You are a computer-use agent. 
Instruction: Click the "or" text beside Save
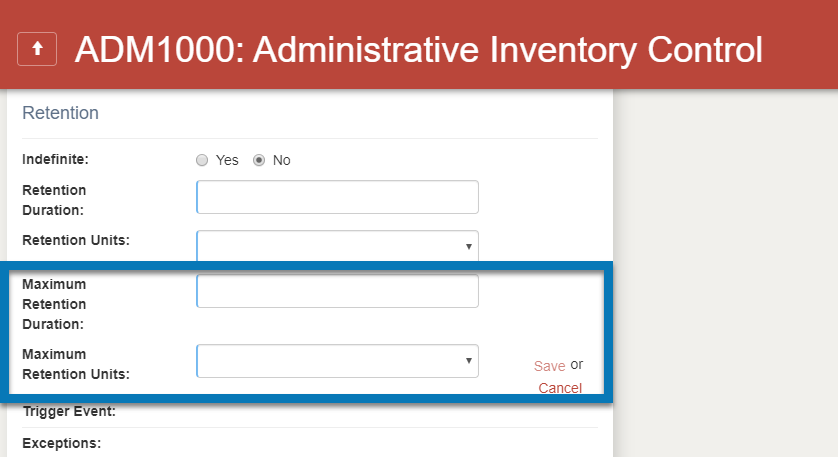click(577, 365)
